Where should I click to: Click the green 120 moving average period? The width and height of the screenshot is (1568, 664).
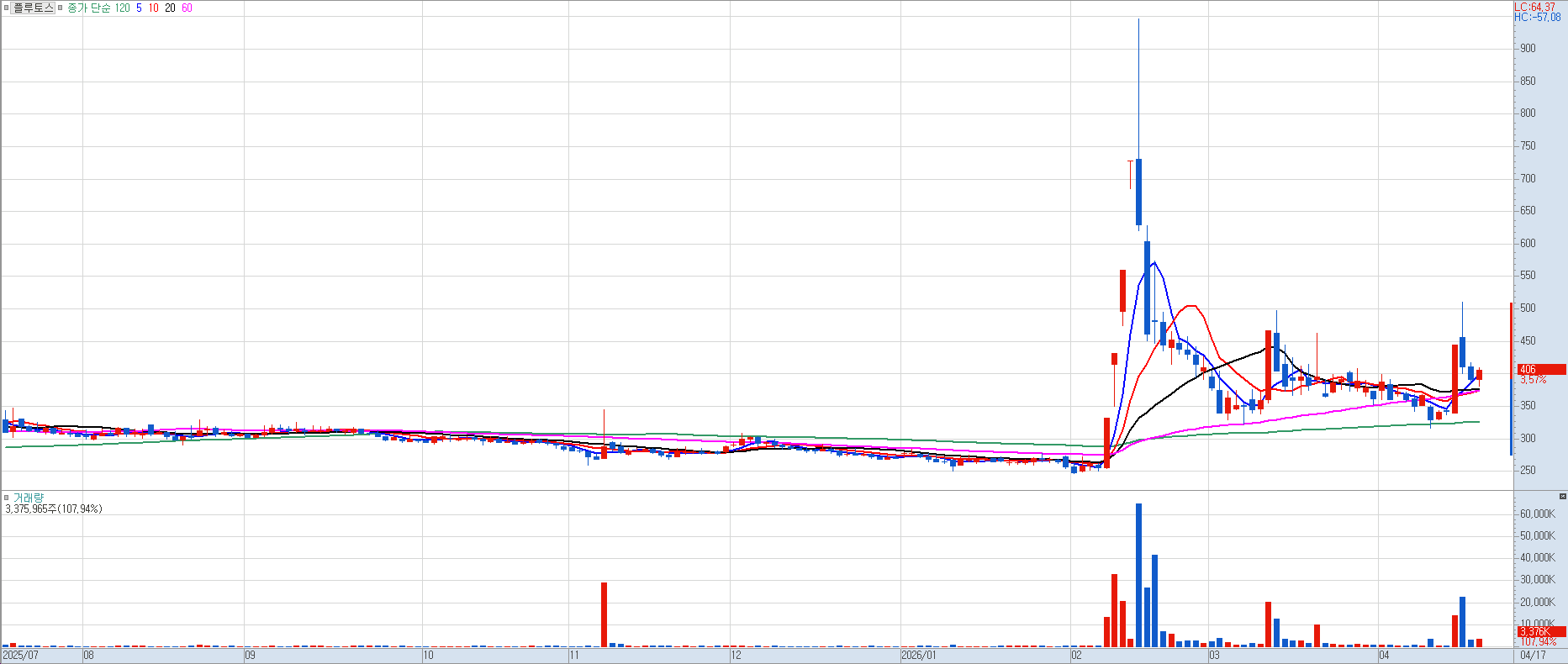pos(123,8)
